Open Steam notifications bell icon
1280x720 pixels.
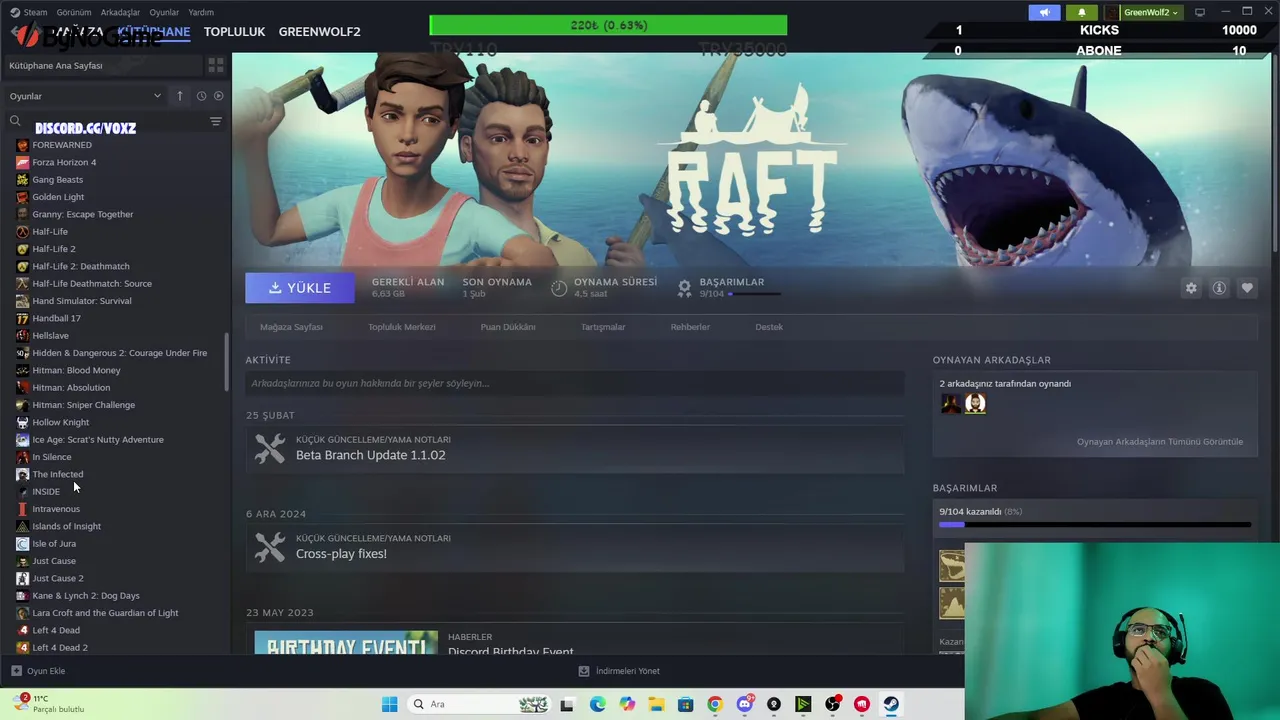(1081, 12)
